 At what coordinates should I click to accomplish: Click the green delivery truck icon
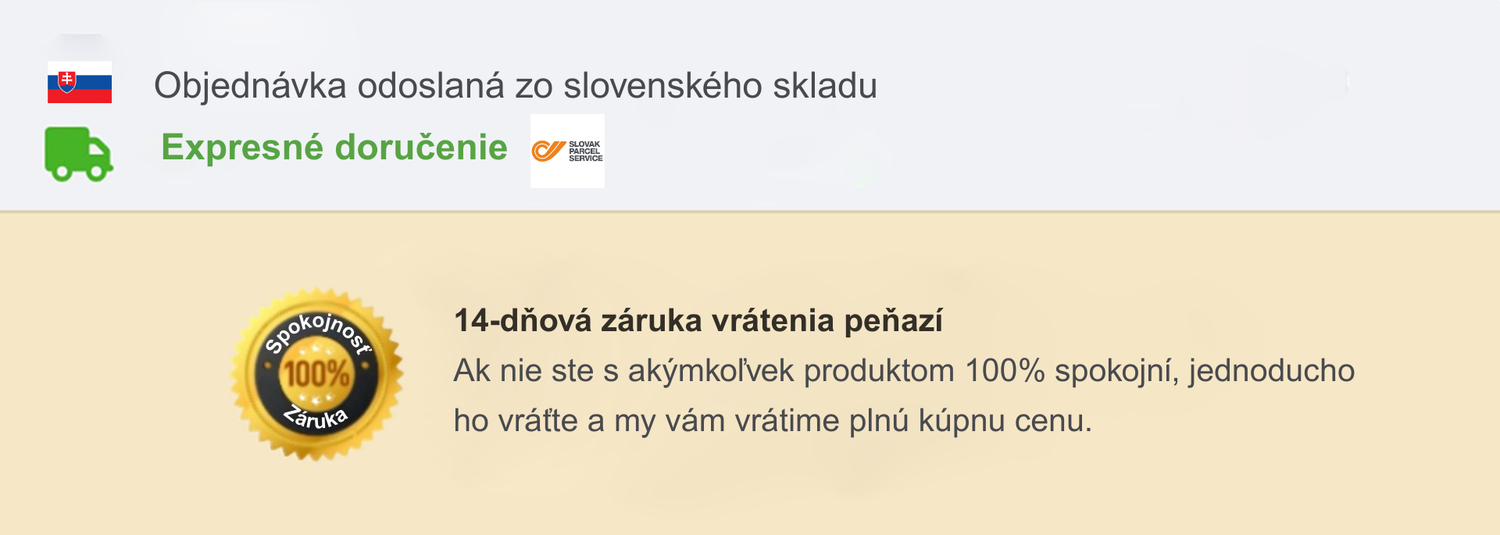click(x=78, y=153)
